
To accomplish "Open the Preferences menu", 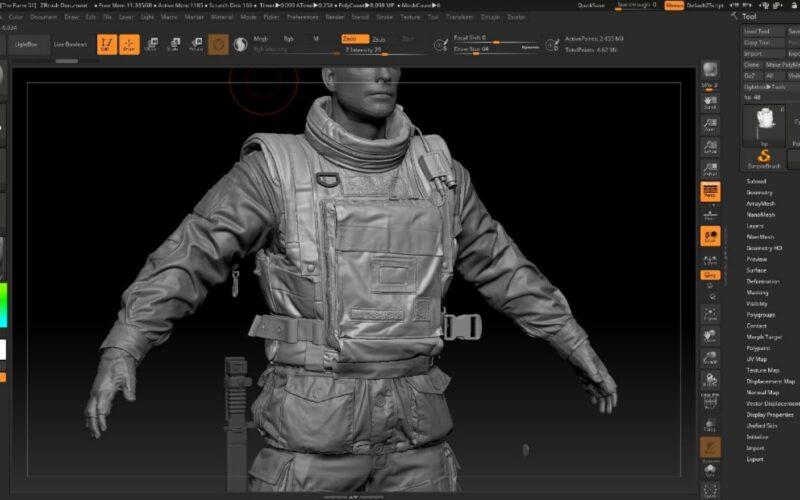I will click(302, 17).
